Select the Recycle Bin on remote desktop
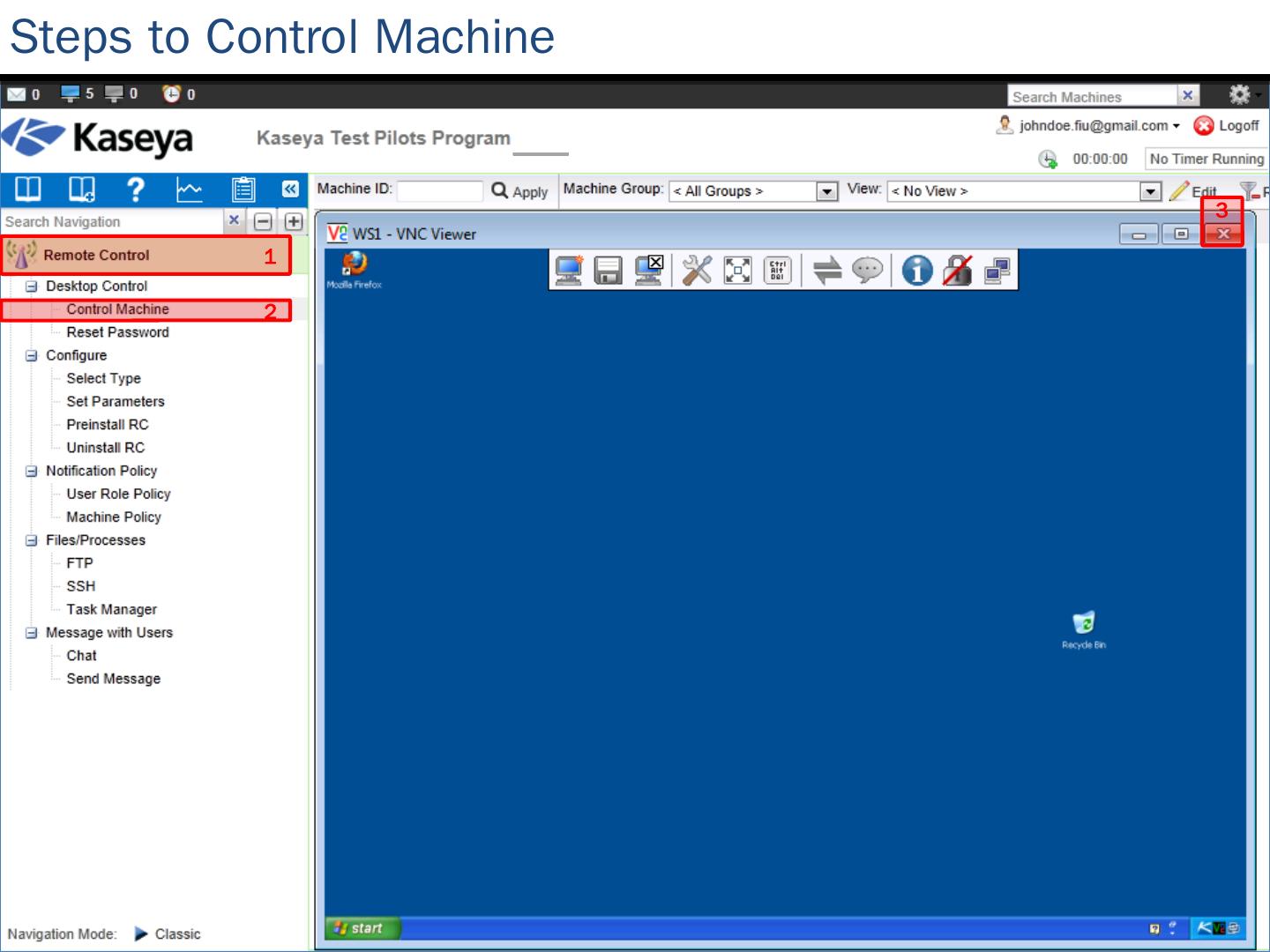 pyautogui.click(x=1084, y=629)
